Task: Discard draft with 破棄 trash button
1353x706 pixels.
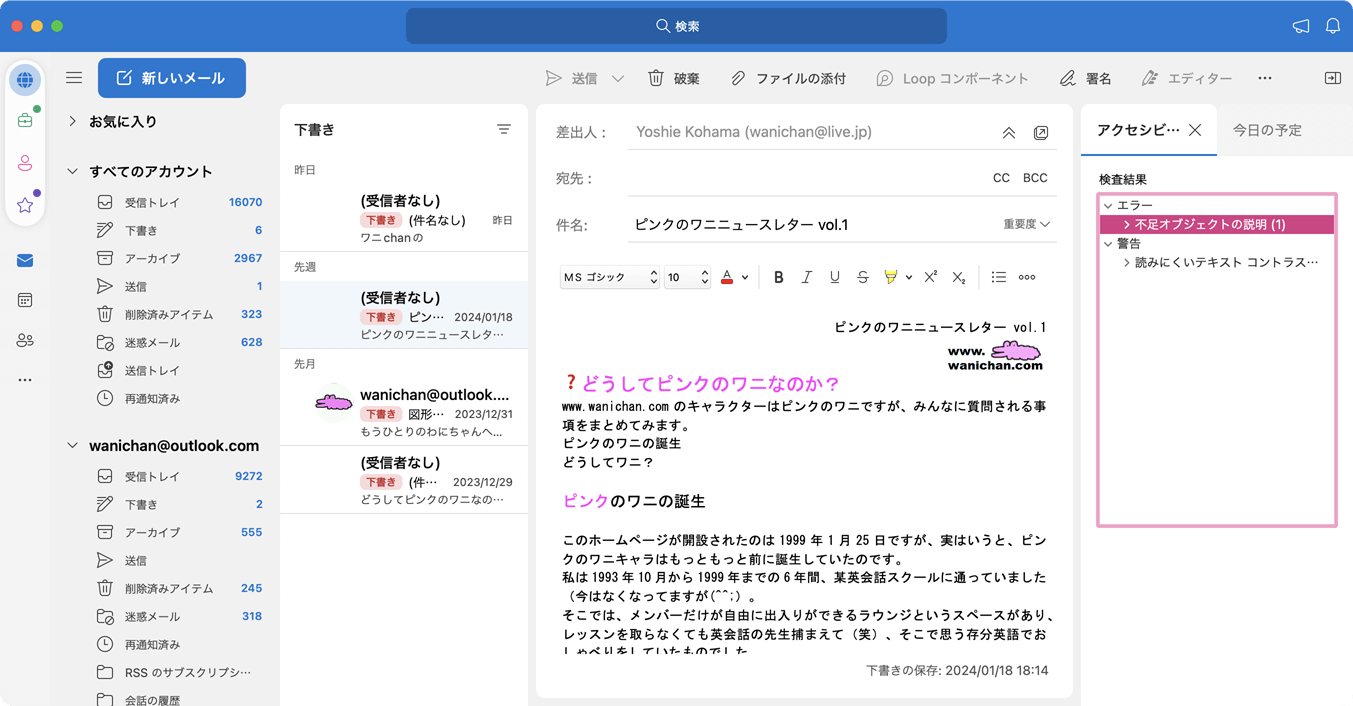Action: 674,78
